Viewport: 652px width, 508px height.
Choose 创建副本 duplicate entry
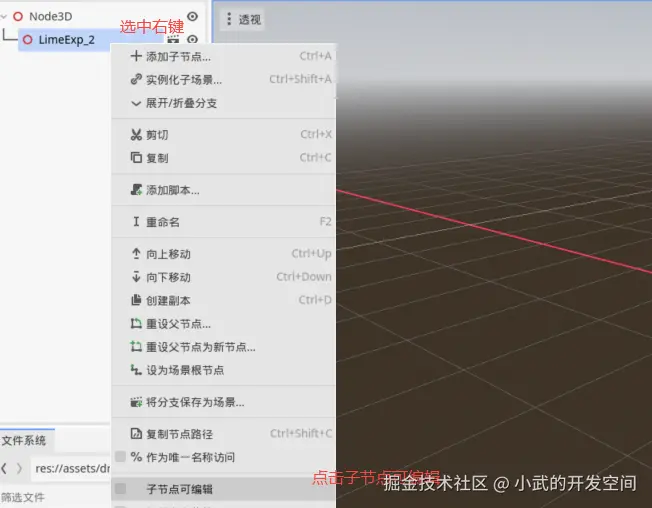(x=223, y=301)
